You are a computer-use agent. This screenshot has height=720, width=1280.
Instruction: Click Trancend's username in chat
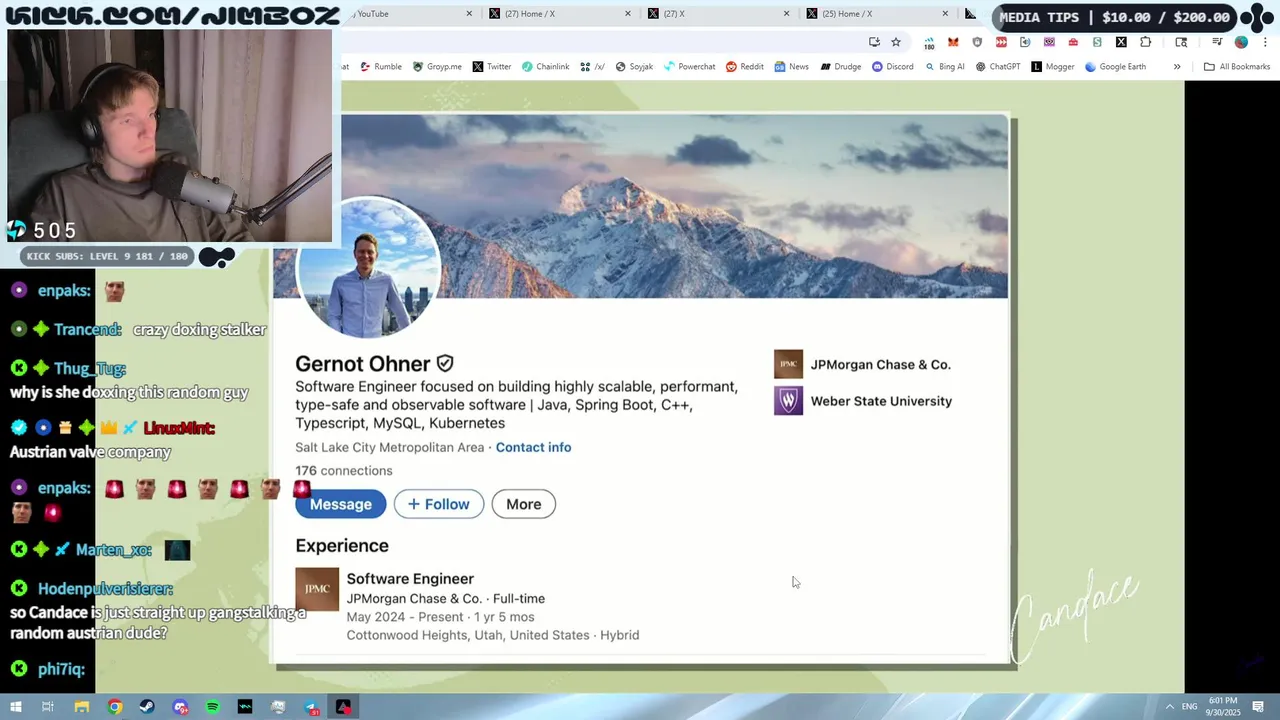88,329
